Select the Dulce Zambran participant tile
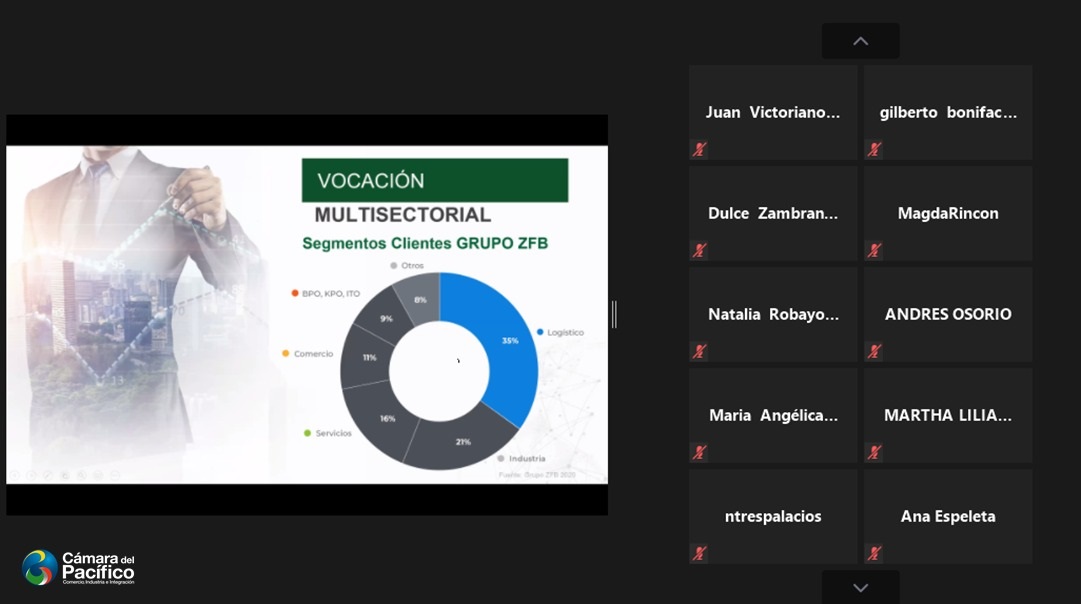This screenshot has height=604, width=1081. click(773, 213)
